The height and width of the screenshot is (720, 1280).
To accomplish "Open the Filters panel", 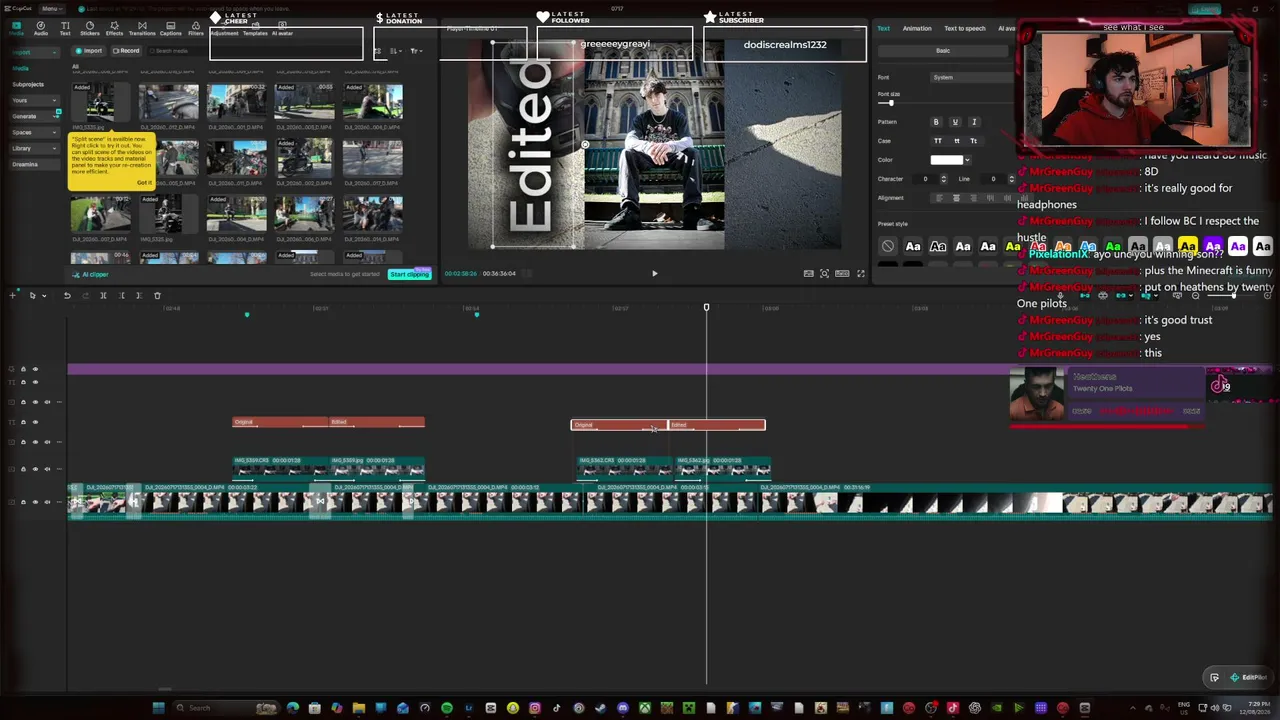I will 196,28.
